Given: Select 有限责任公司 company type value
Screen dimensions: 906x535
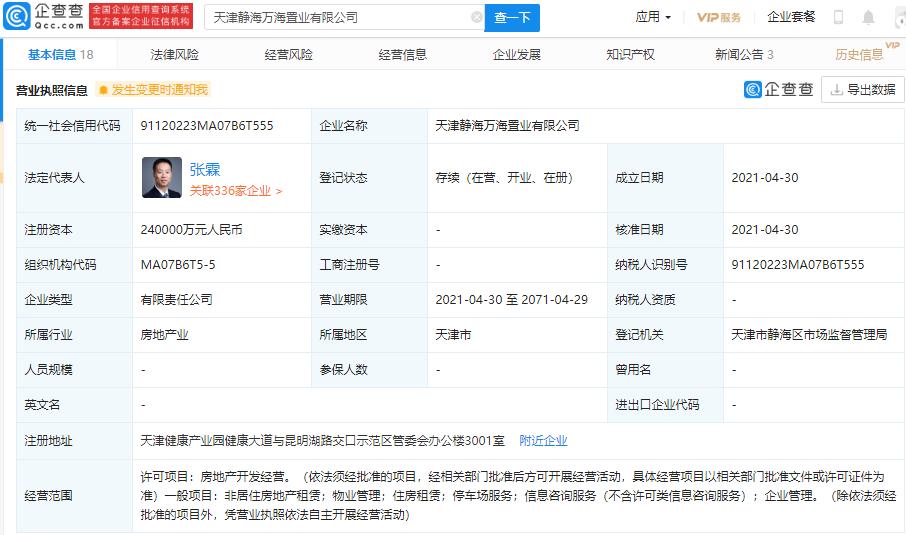Looking at the screenshot, I should coord(176,299).
